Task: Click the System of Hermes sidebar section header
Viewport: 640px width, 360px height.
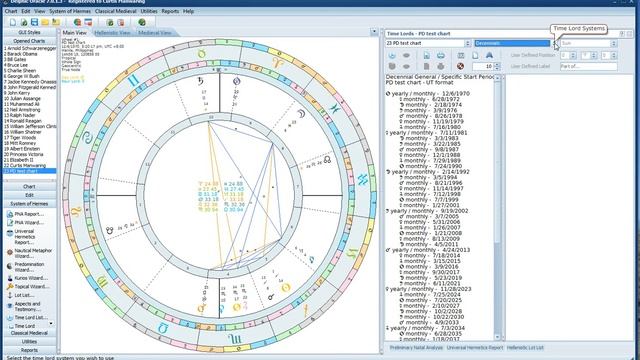Action: coord(29,204)
